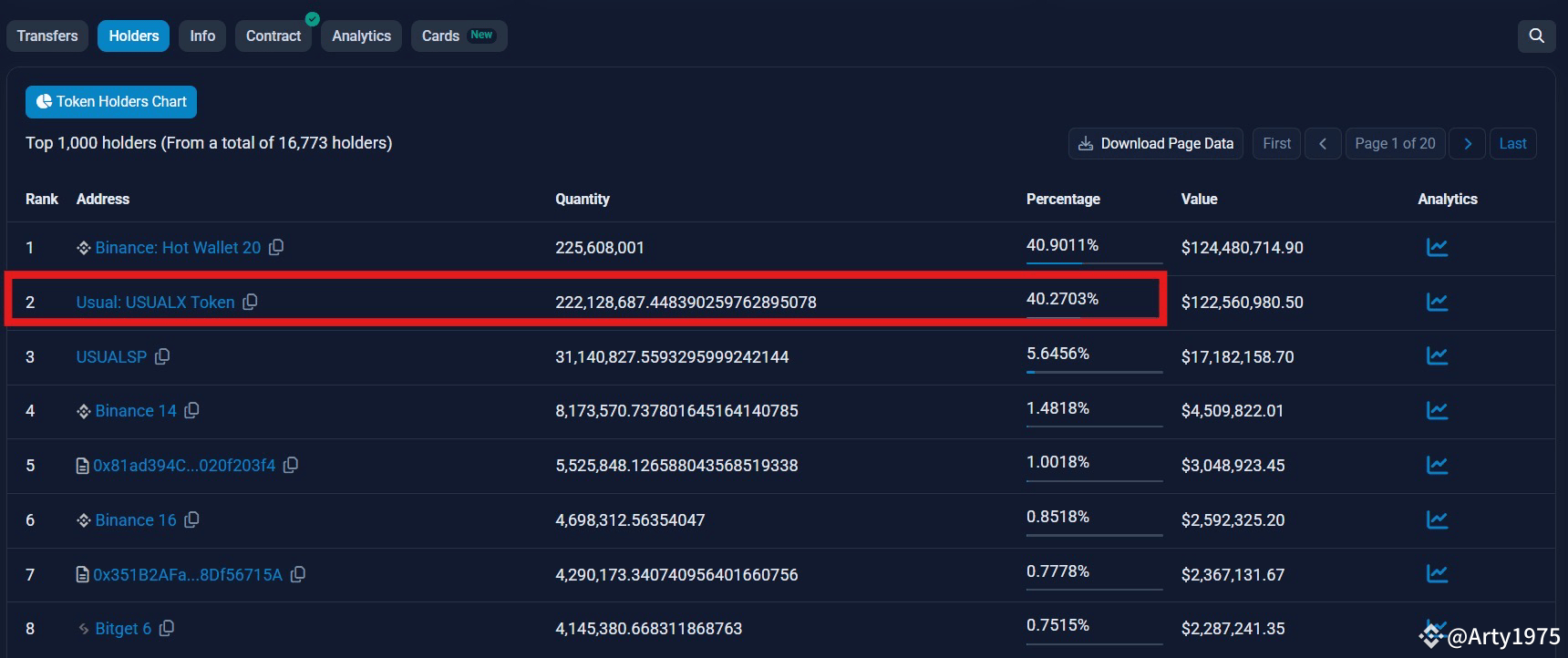Open the 0x81ad394C contract address link
The image size is (1568, 658).
tap(184, 466)
